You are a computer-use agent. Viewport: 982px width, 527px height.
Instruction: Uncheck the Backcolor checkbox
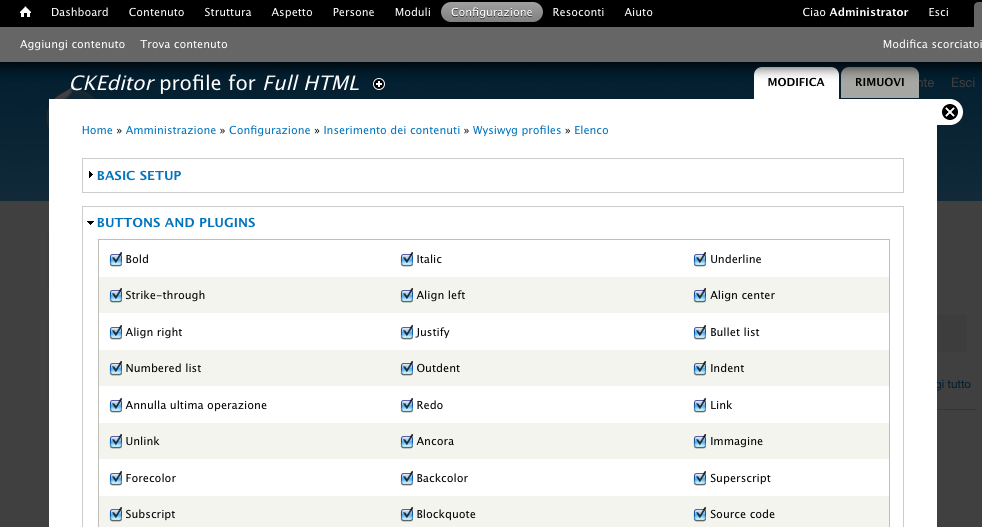click(x=407, y=478)
